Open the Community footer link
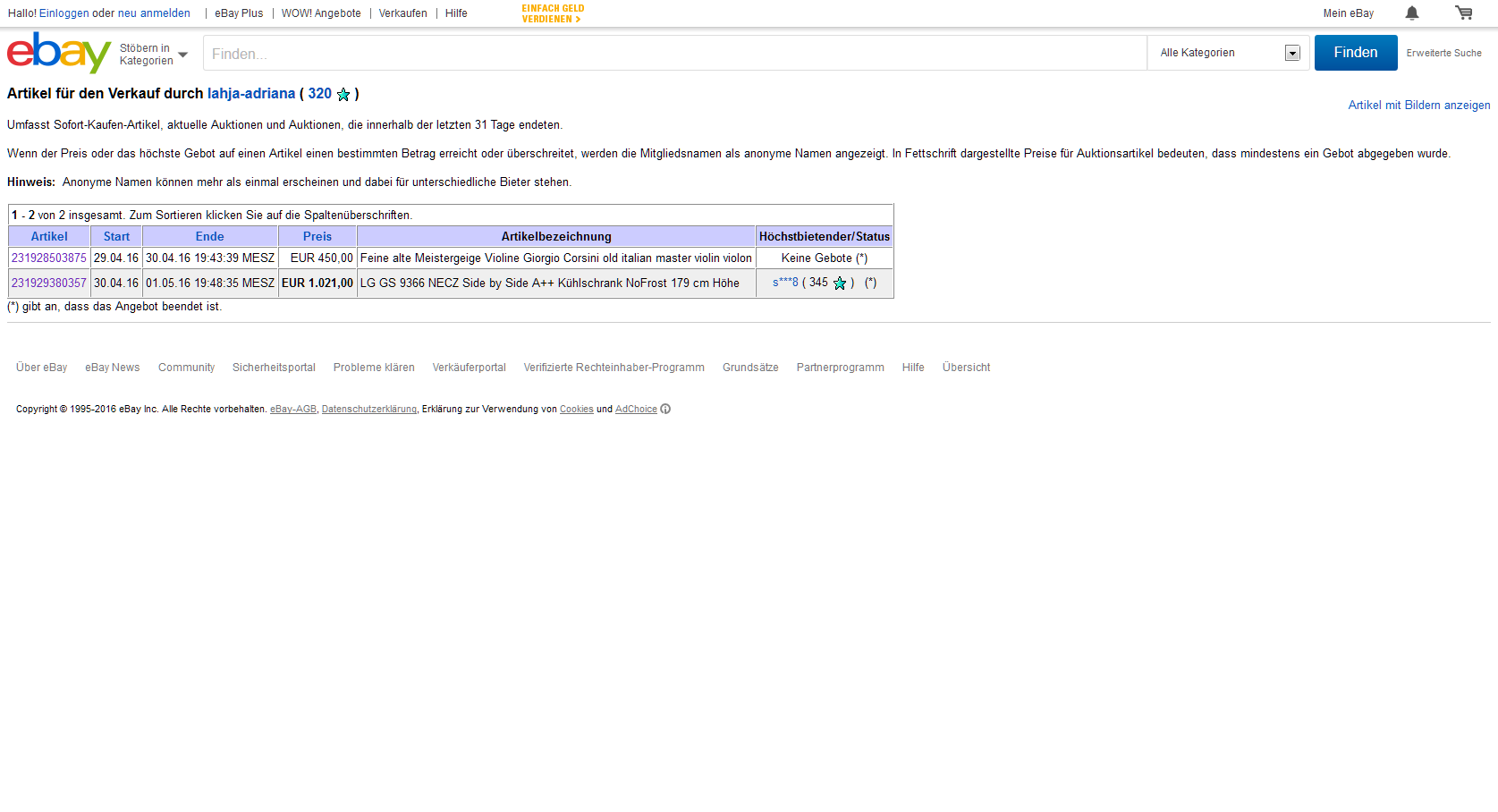1498x812 pixels. coord(186,368)
